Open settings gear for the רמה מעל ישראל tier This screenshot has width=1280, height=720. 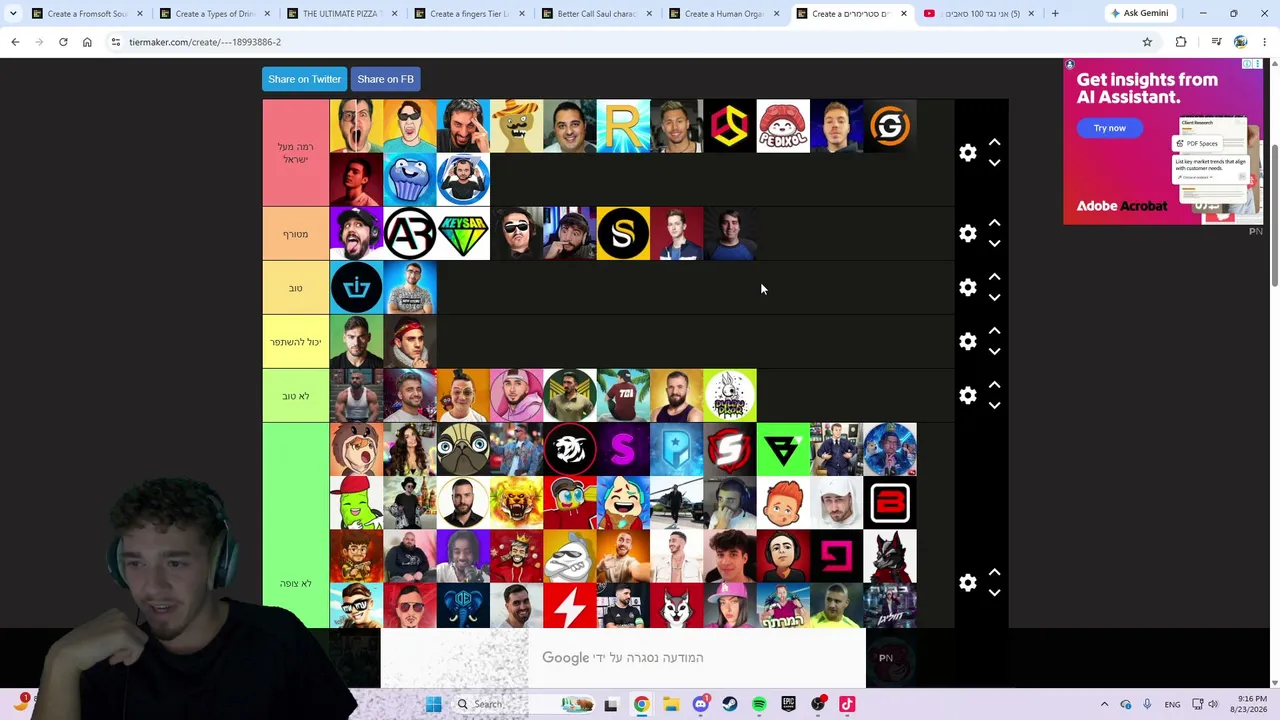(967, 152)
